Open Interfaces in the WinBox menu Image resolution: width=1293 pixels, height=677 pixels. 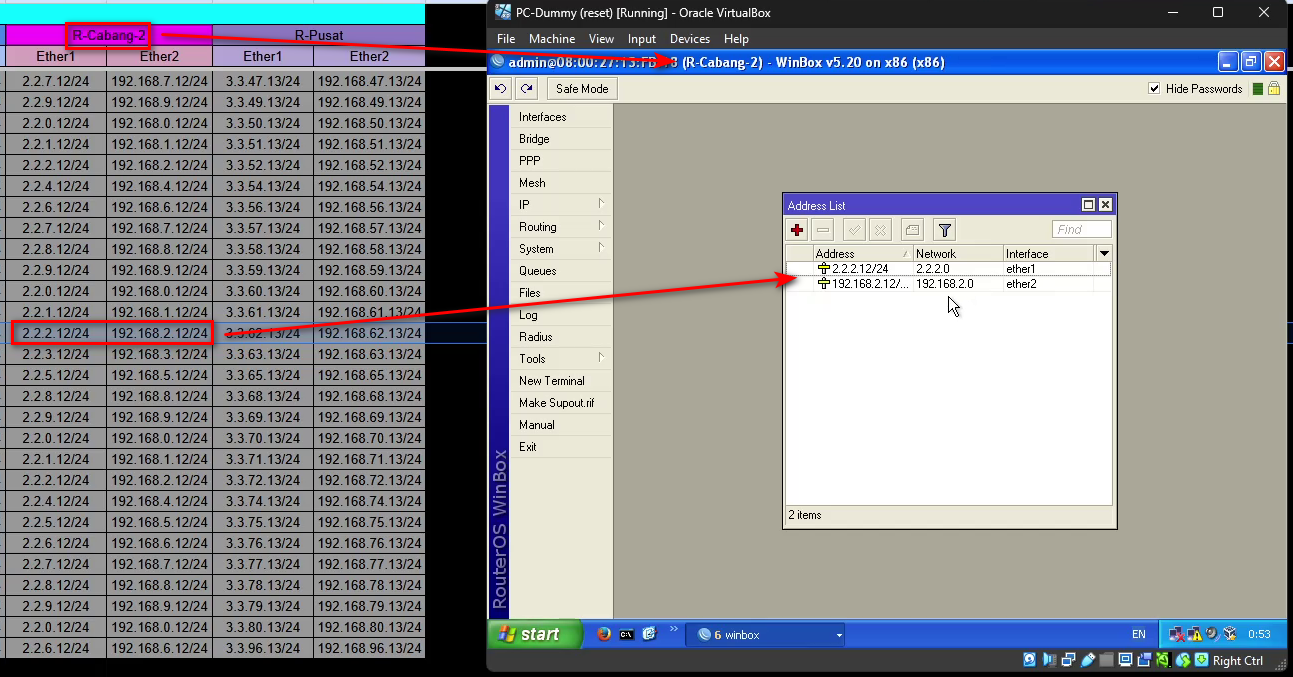tap(561, 117)
